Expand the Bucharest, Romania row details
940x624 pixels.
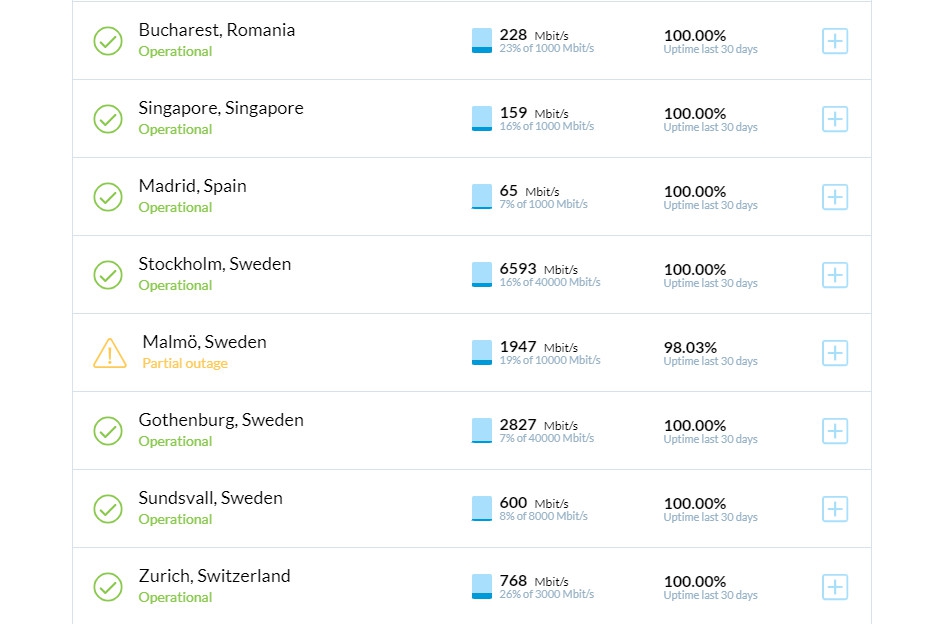point(835,41)
